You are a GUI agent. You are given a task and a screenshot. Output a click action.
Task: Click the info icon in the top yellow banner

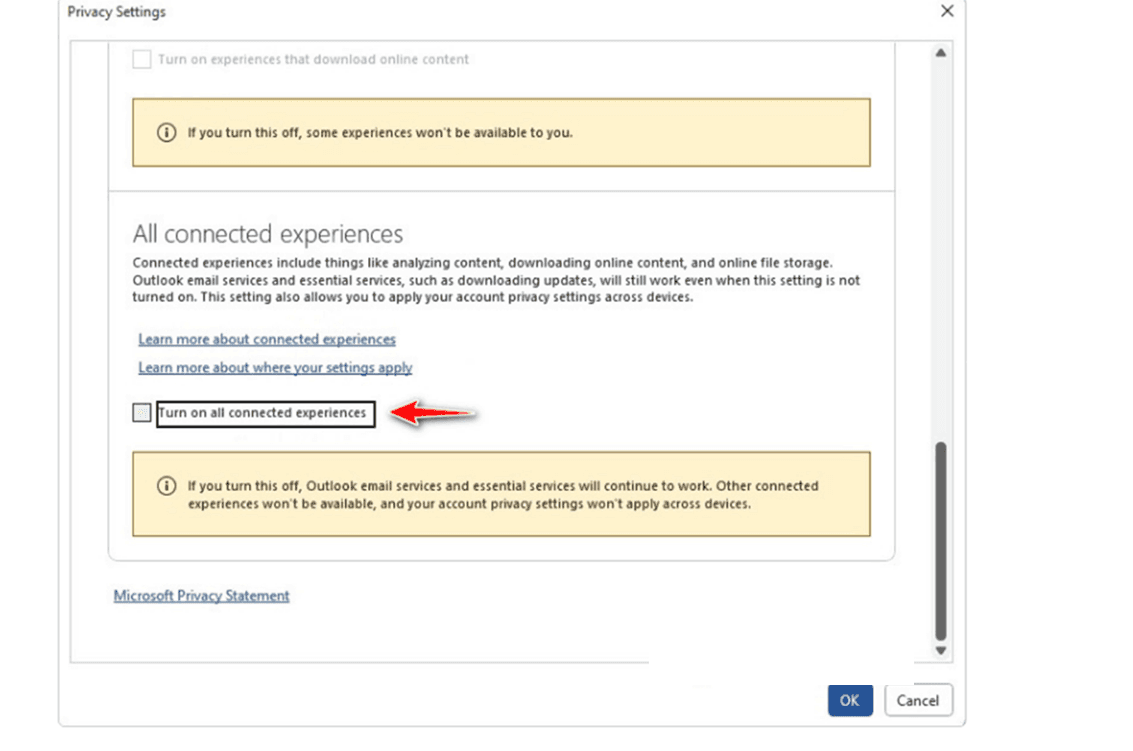167,131
